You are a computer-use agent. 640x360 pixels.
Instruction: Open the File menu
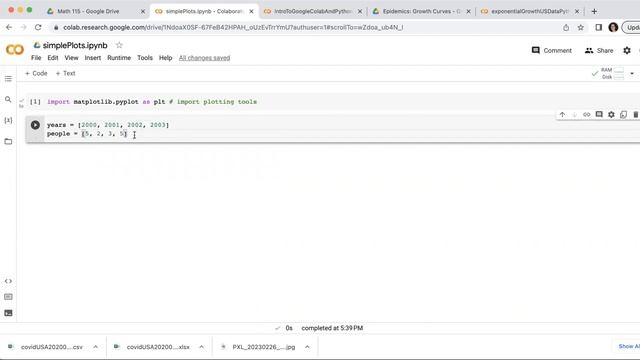pyautogui.click(x=36, y=58)
